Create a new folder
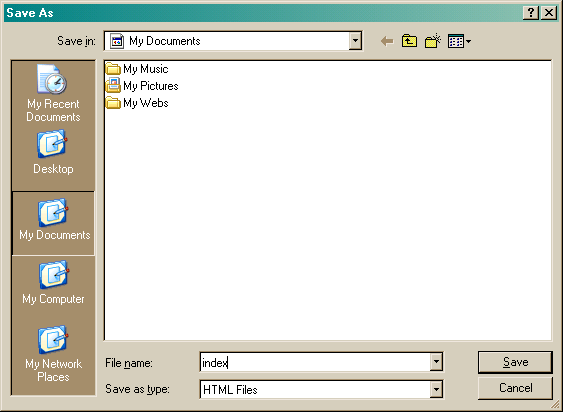The image size is (563, 412). pyautogui.click(x=432, y=41)
